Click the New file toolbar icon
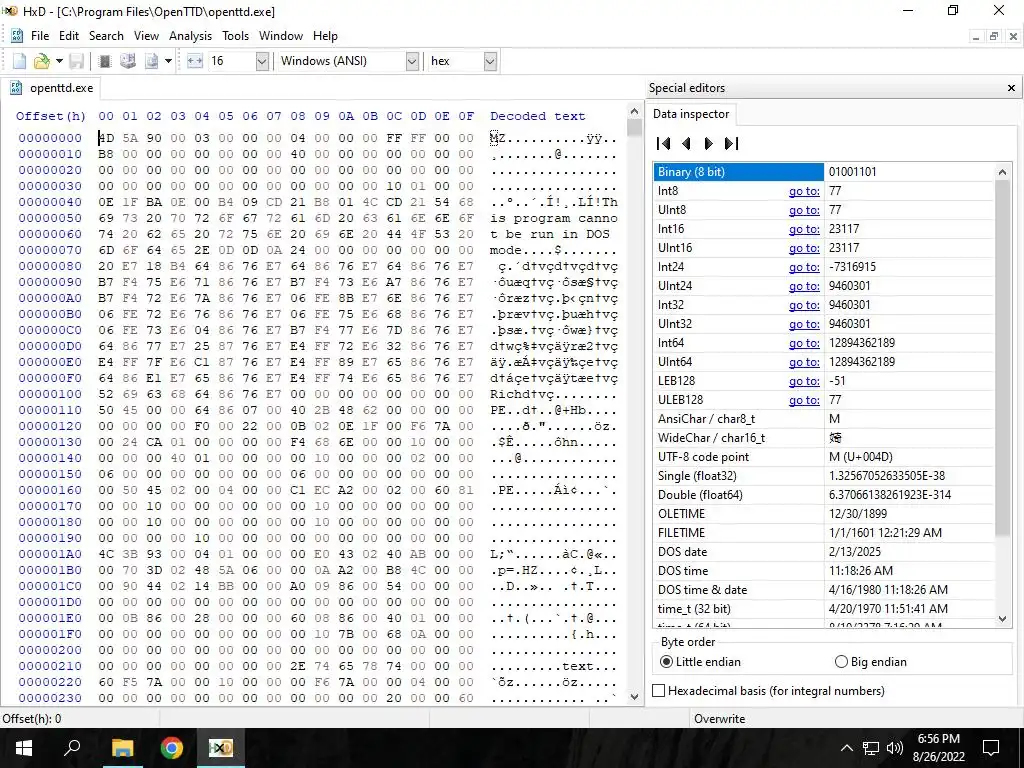This screenshot has height=768, width=1024. [x=20, y=61]
